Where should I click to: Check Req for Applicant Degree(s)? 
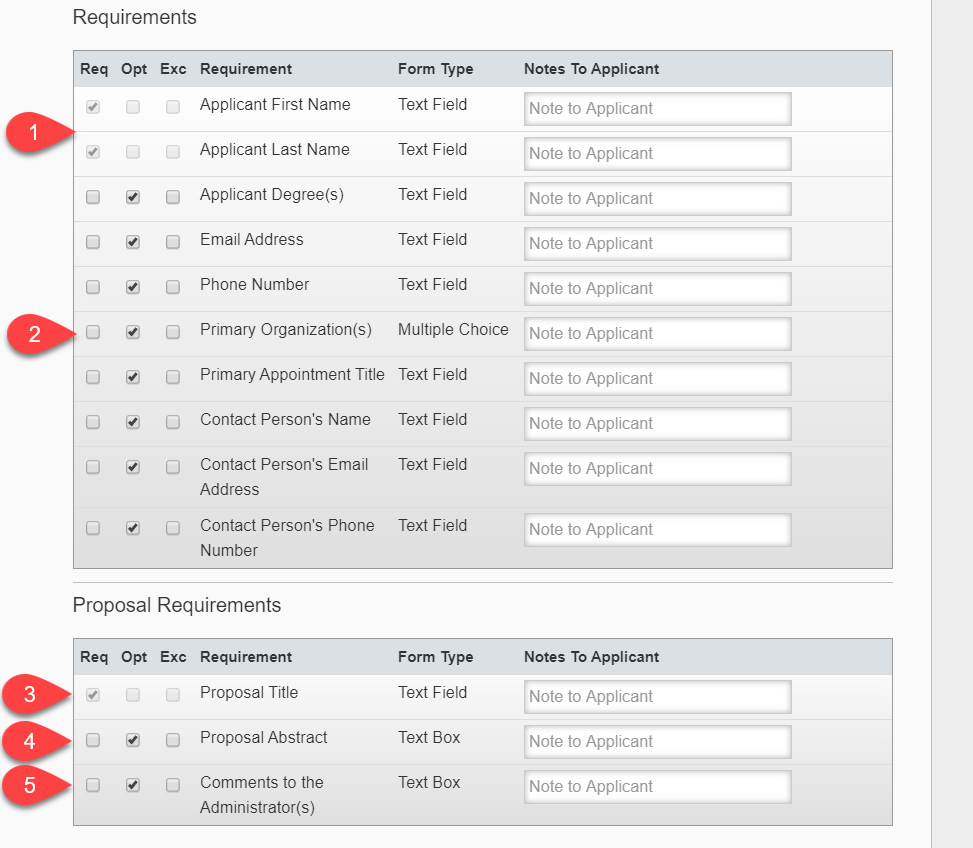(x=93, y=197)
